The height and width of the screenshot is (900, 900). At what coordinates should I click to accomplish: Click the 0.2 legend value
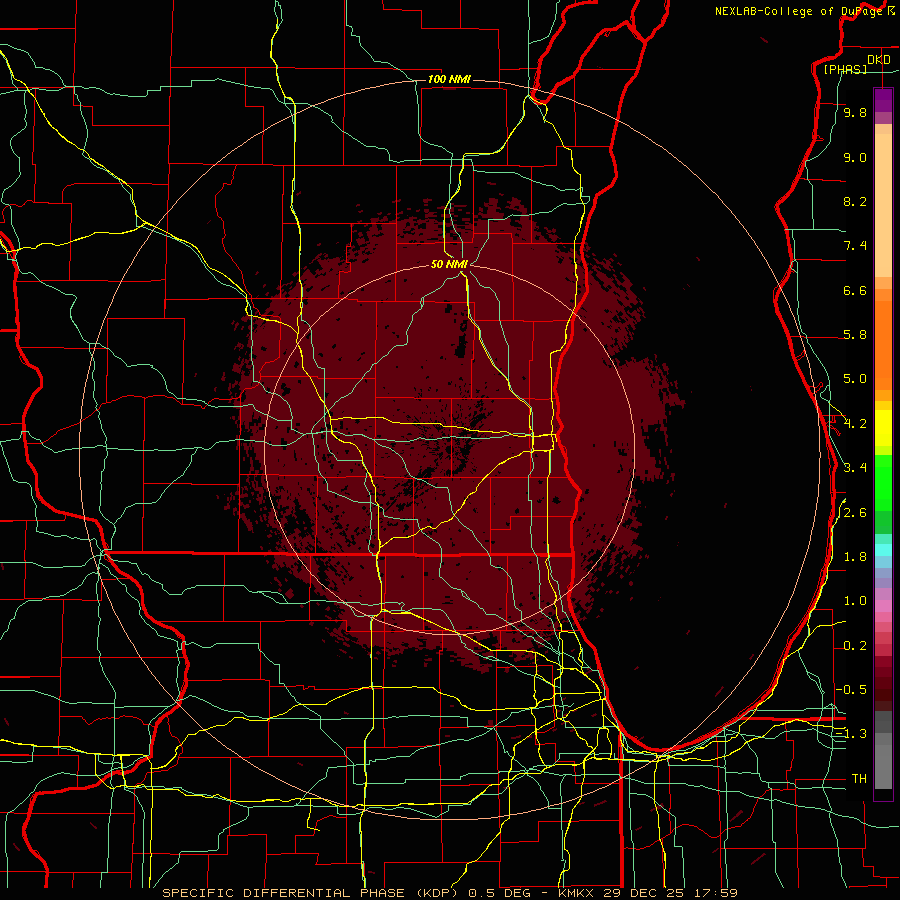tap(855, 646)
